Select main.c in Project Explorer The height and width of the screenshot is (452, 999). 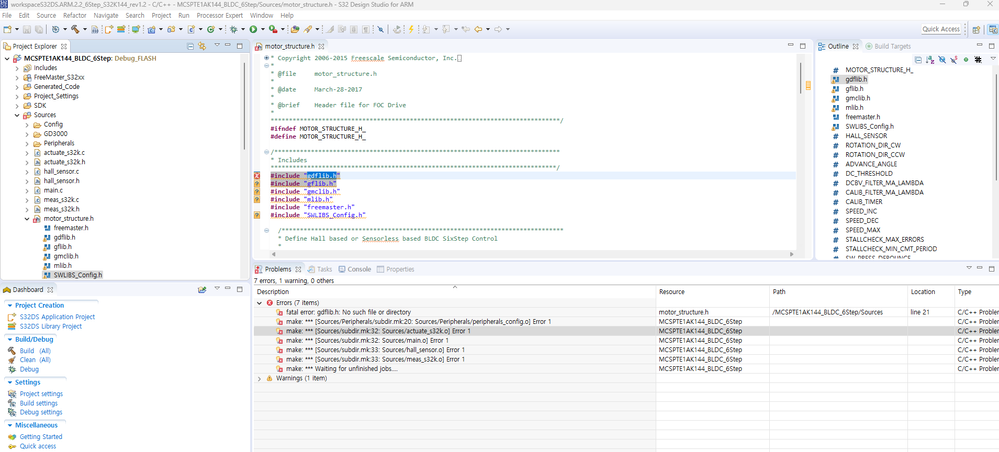tap(53, 190)
